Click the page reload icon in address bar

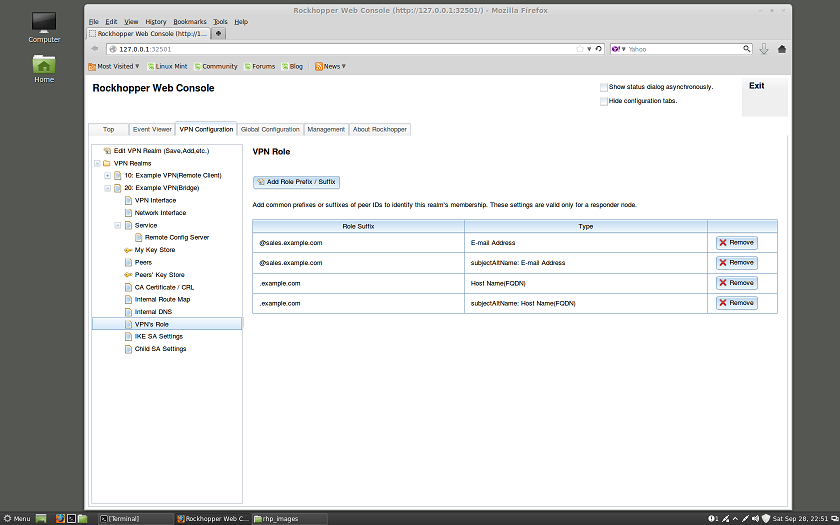point(599,48)
